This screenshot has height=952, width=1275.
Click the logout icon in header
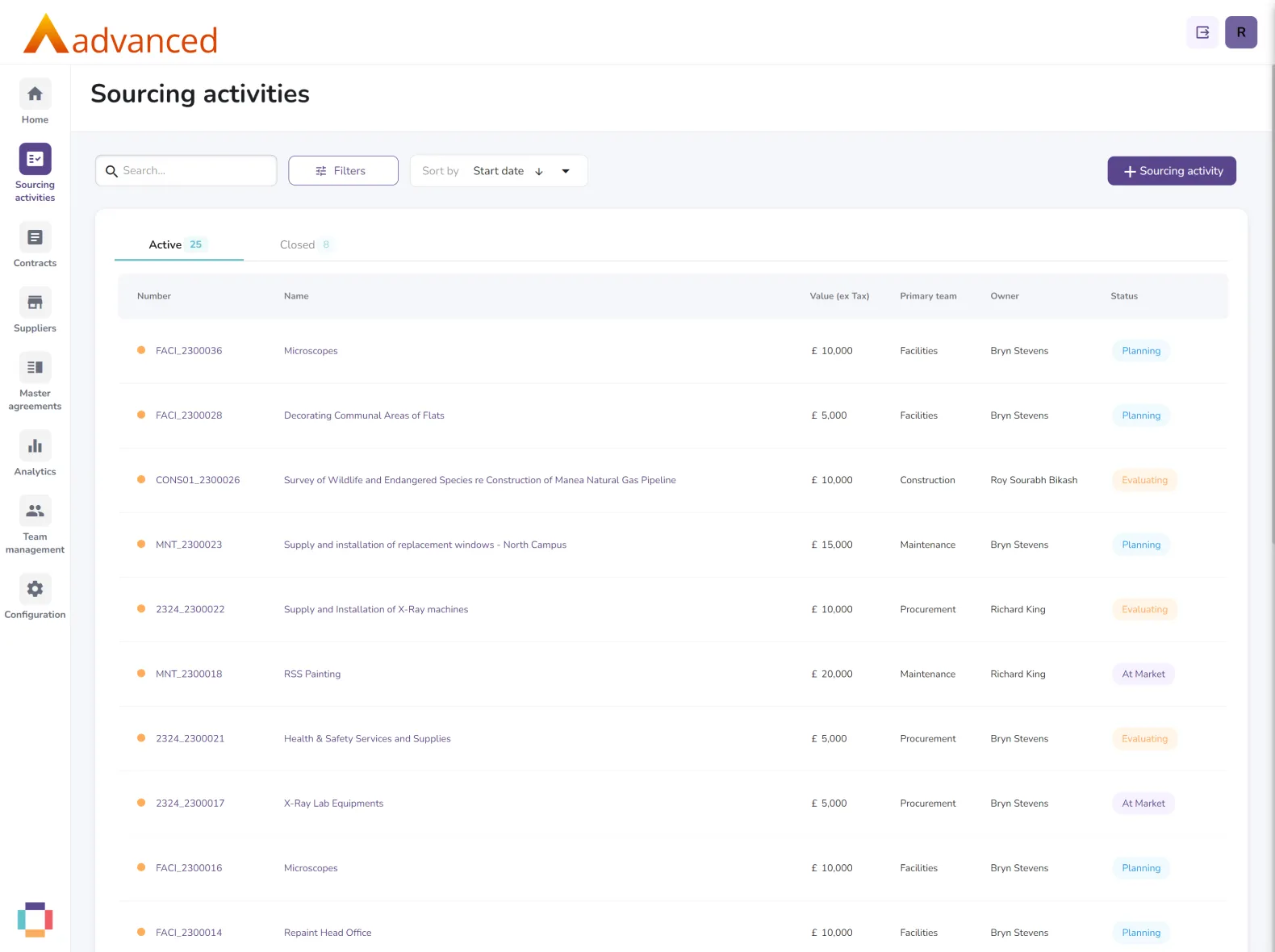1202,32
